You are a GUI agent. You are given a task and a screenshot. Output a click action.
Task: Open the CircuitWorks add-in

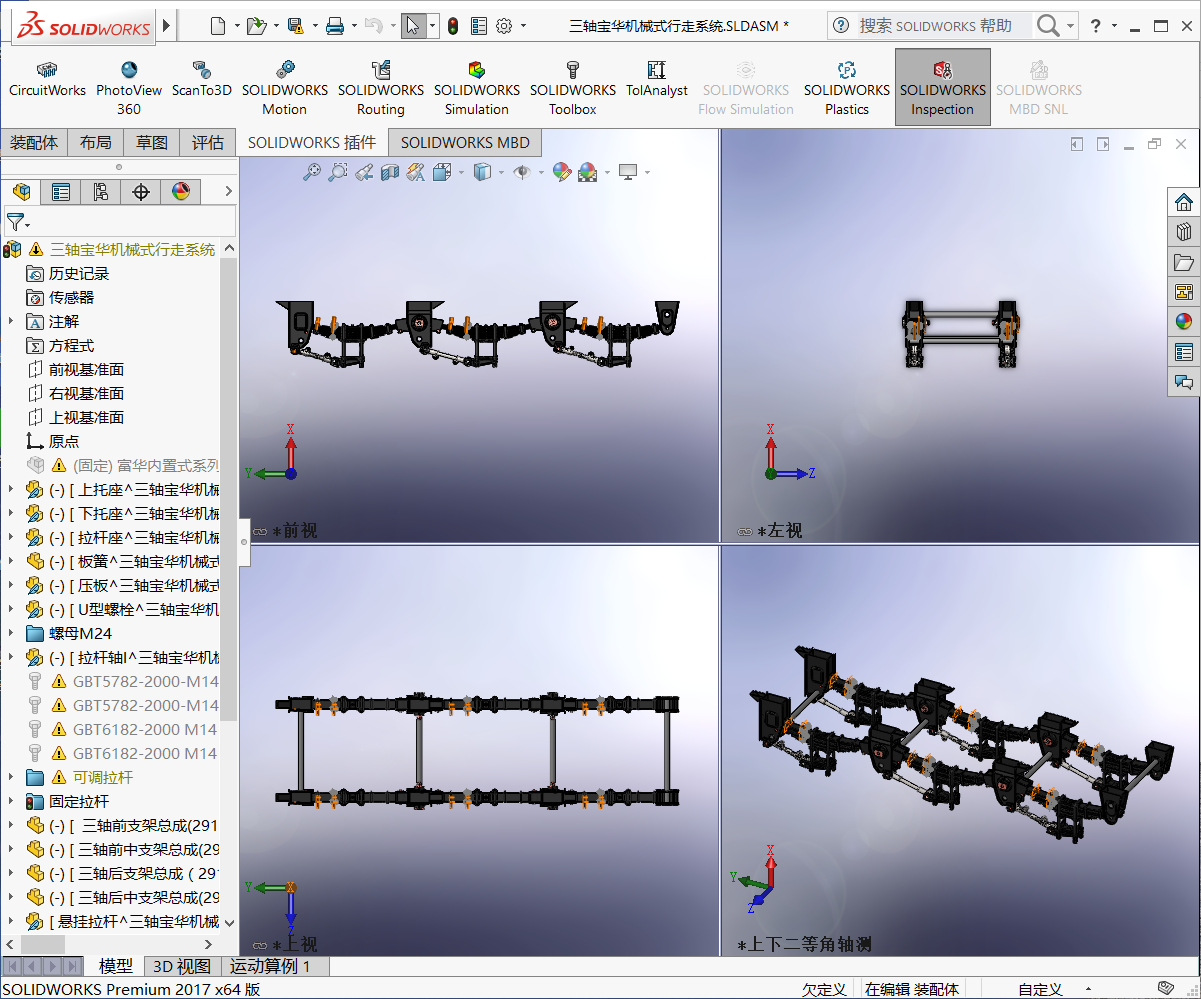[x=47, y=81]
